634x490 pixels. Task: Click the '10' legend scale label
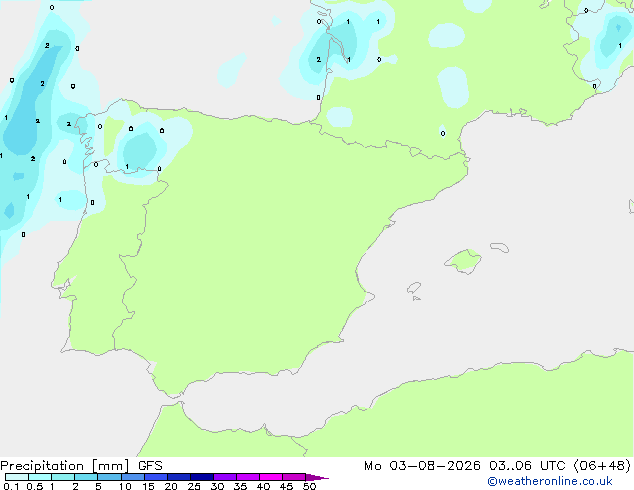pyautogui.click(x=125, y=486)
